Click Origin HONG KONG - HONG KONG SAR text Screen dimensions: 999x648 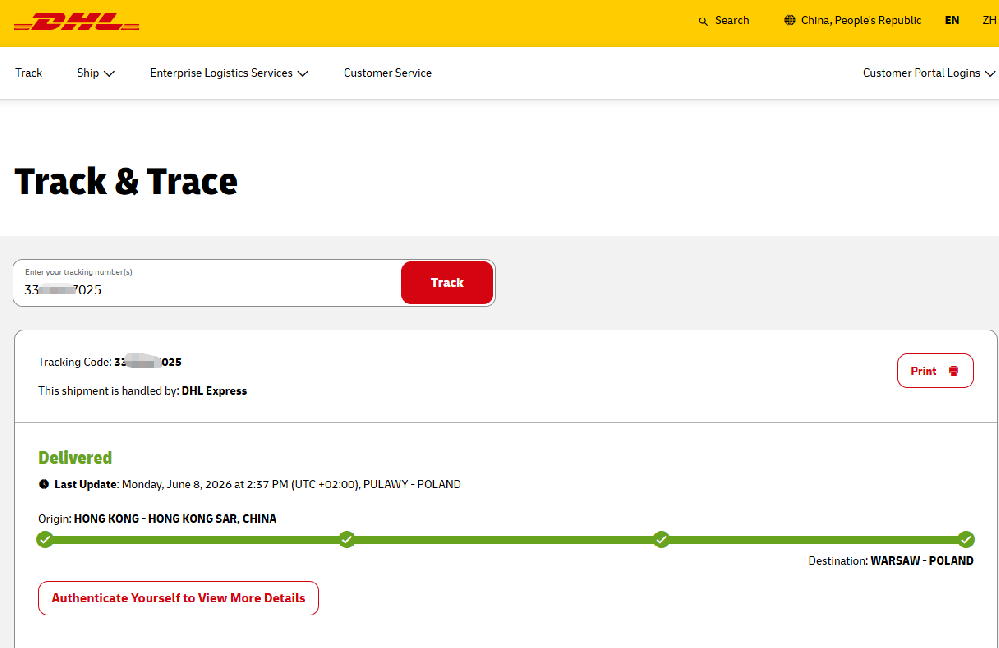click(x=157, y=519)
